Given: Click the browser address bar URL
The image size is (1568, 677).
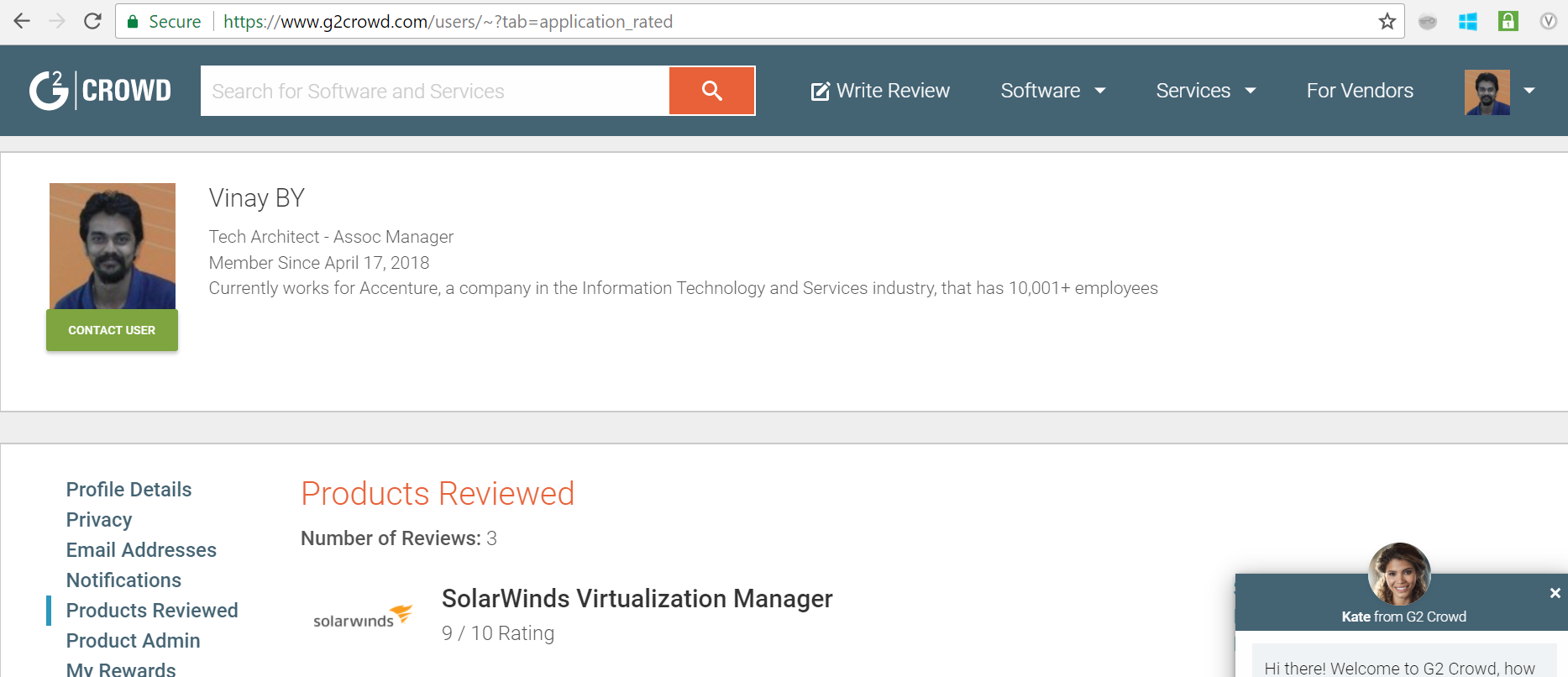Looking at the screenshot, I should pos(448,22).
